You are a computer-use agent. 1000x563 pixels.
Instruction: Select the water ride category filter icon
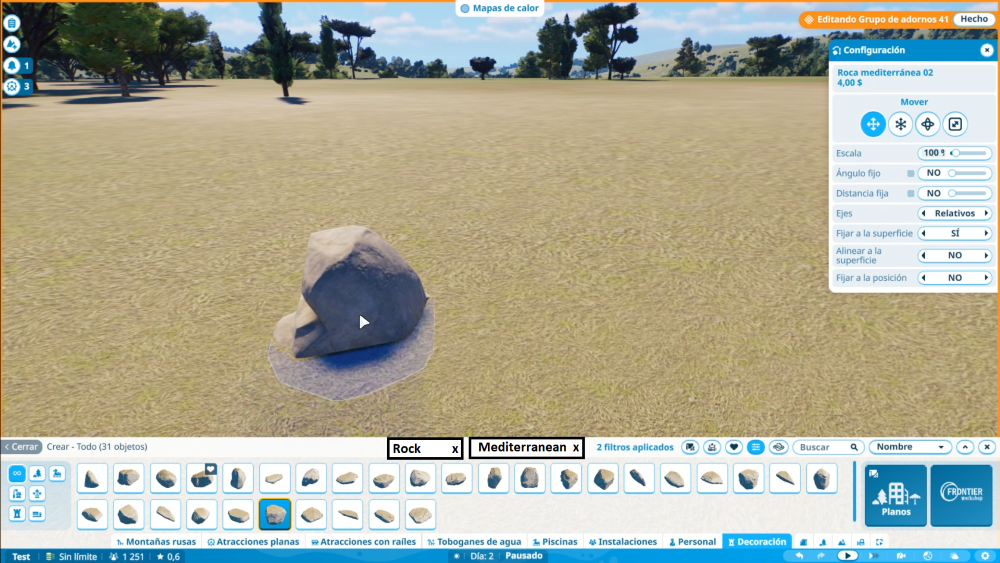(x=57, y=473)
